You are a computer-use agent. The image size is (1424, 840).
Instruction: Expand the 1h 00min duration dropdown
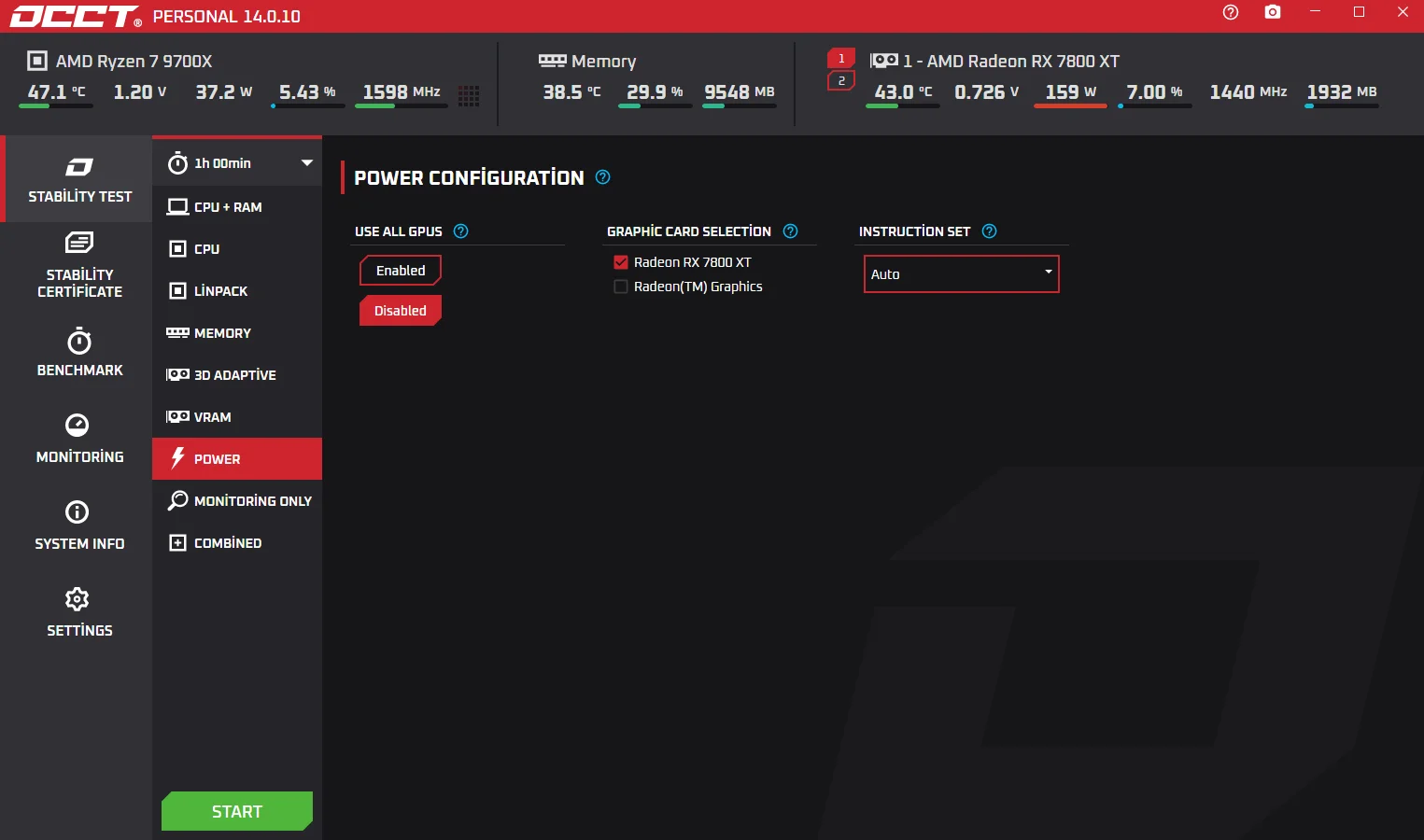pyautogui.click(x=307, y=163)
